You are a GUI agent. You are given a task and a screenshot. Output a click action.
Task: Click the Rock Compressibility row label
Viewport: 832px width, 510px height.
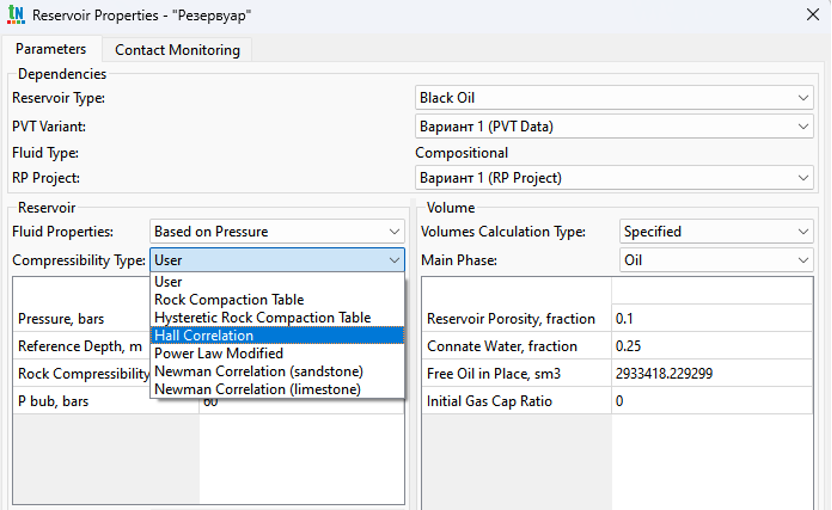point(84,374)
